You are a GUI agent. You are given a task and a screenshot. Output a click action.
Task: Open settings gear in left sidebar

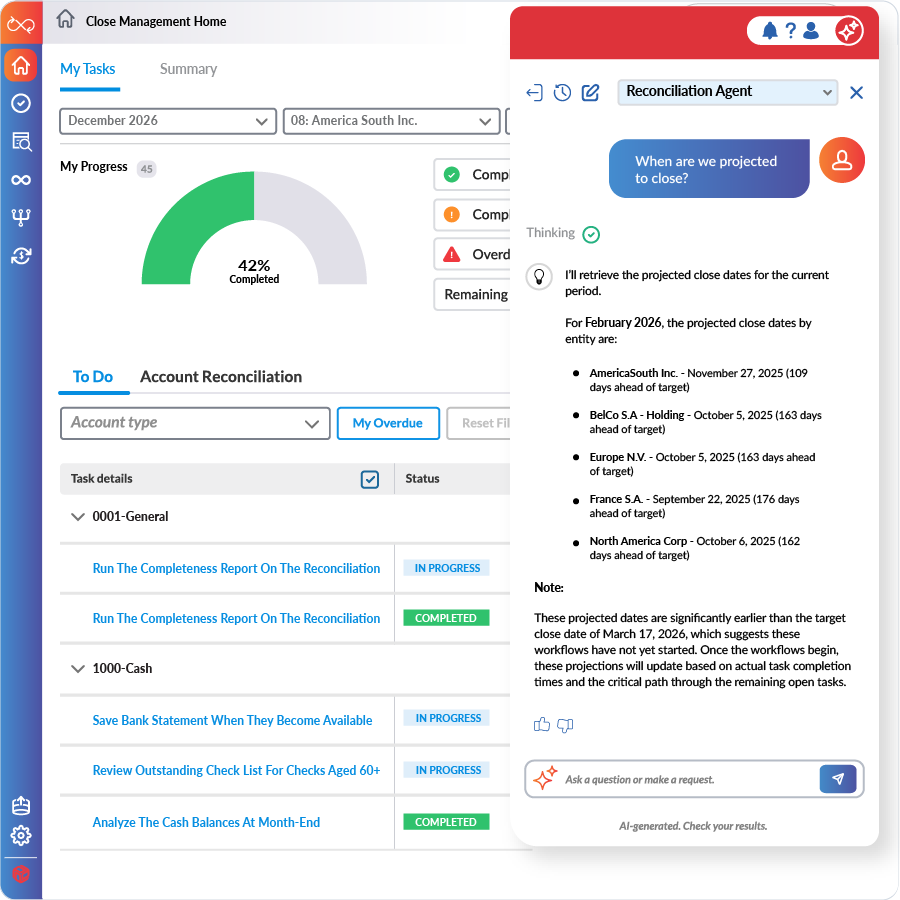tap(21, 835)
